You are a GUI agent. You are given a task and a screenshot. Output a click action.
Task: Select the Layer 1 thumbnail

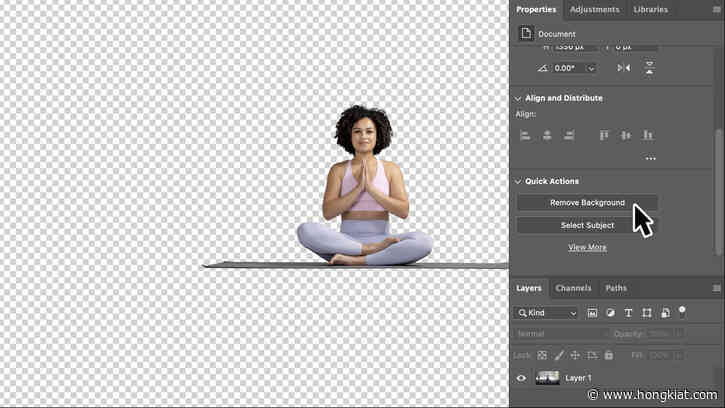(547, 378)
